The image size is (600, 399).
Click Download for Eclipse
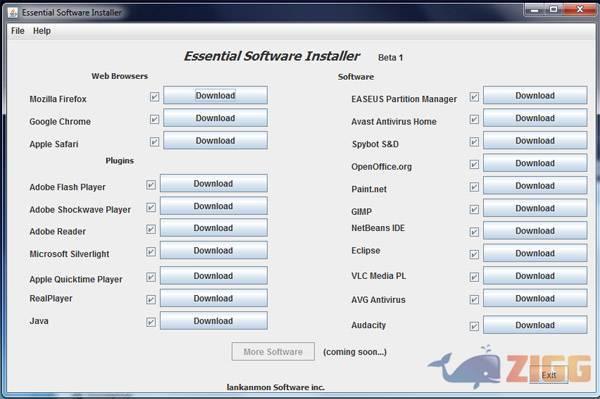[x=535, y=253]
